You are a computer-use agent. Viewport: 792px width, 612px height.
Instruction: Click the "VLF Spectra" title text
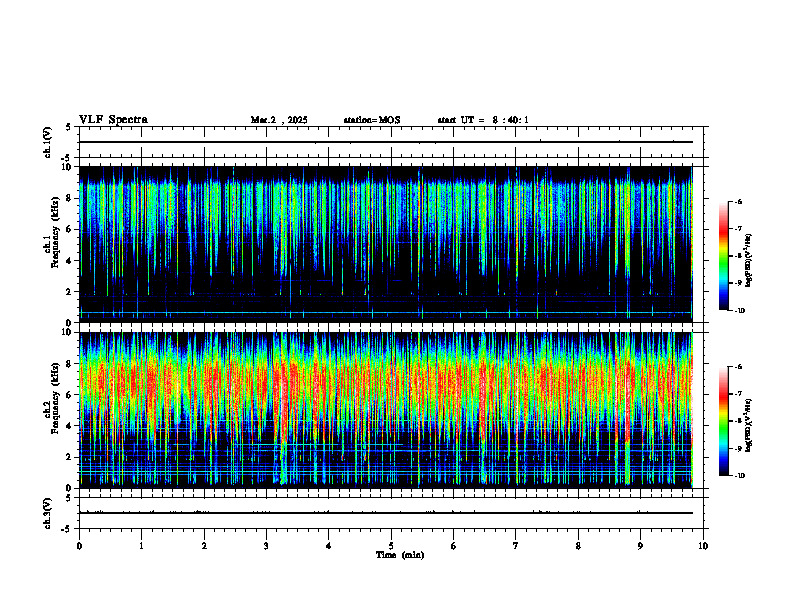tap(113, 119)
